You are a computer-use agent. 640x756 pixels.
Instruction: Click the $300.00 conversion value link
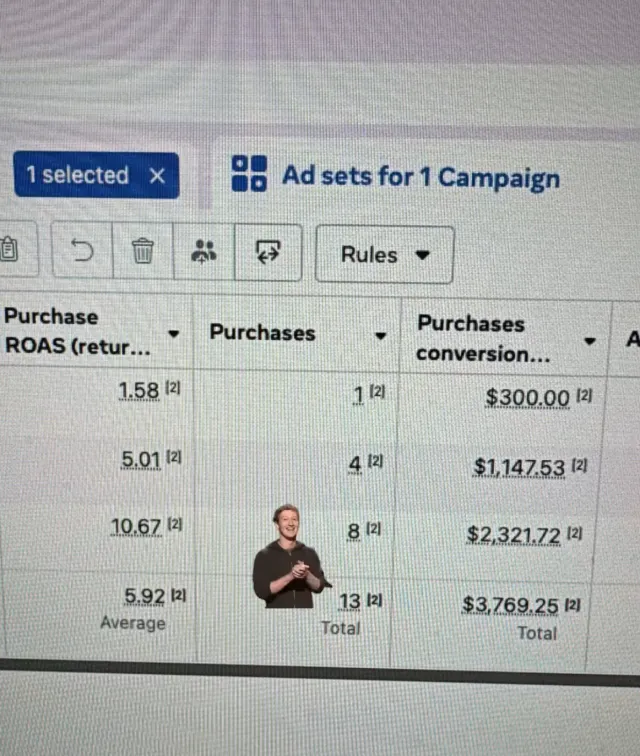coord(527,399)
